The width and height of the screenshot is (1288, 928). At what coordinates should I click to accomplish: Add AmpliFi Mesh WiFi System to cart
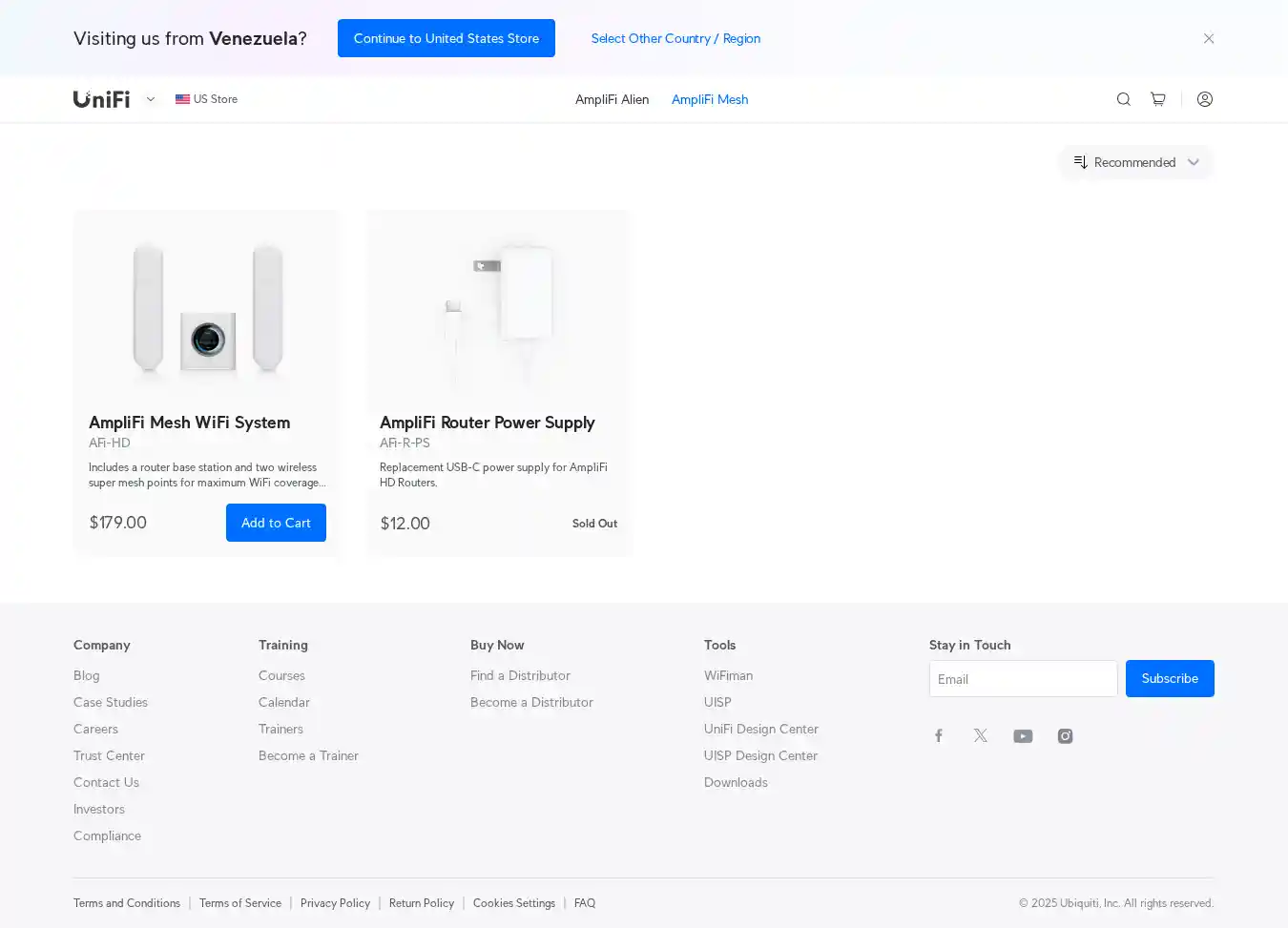276,523
